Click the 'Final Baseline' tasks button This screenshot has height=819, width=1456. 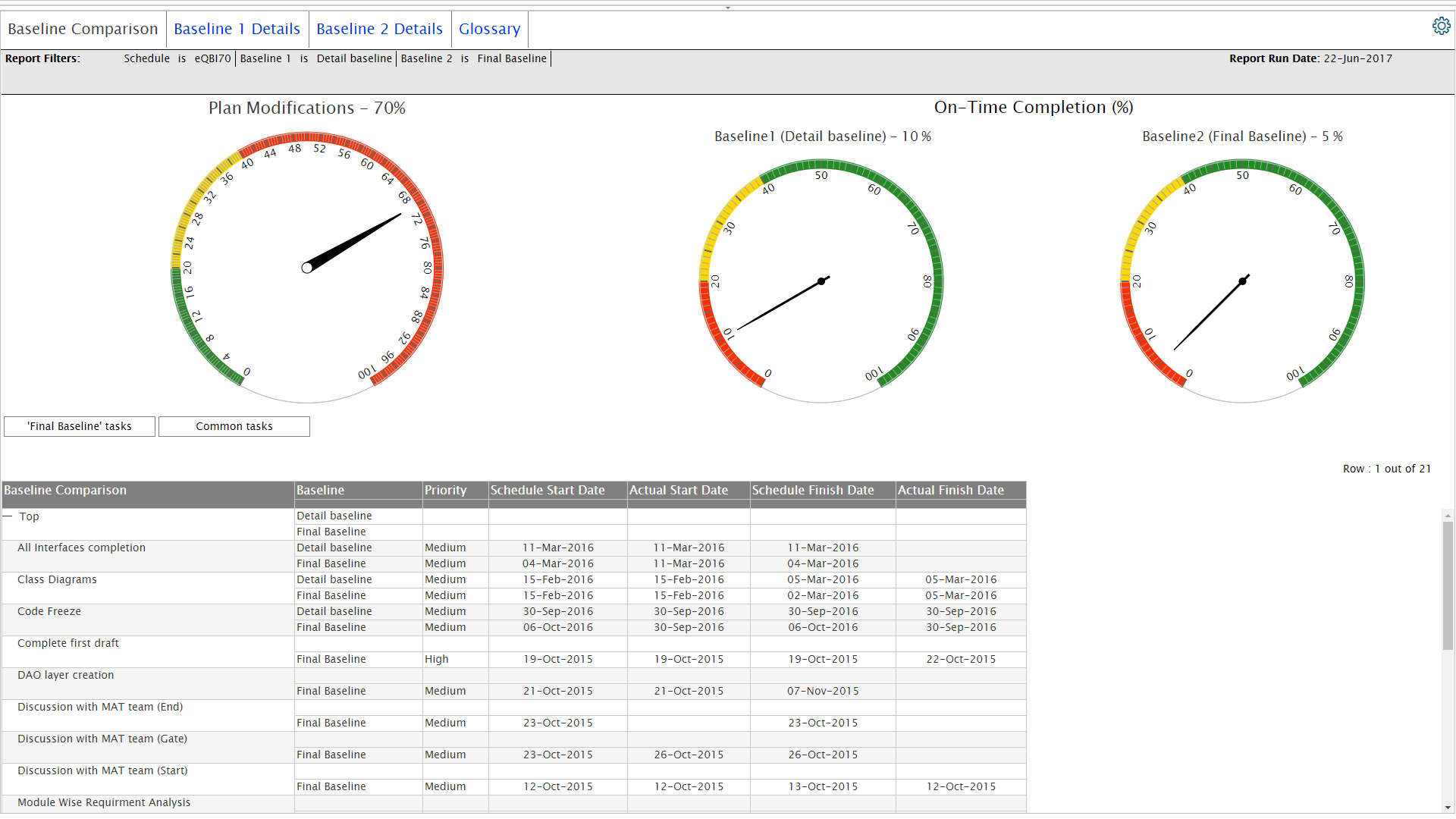[80, 426]
